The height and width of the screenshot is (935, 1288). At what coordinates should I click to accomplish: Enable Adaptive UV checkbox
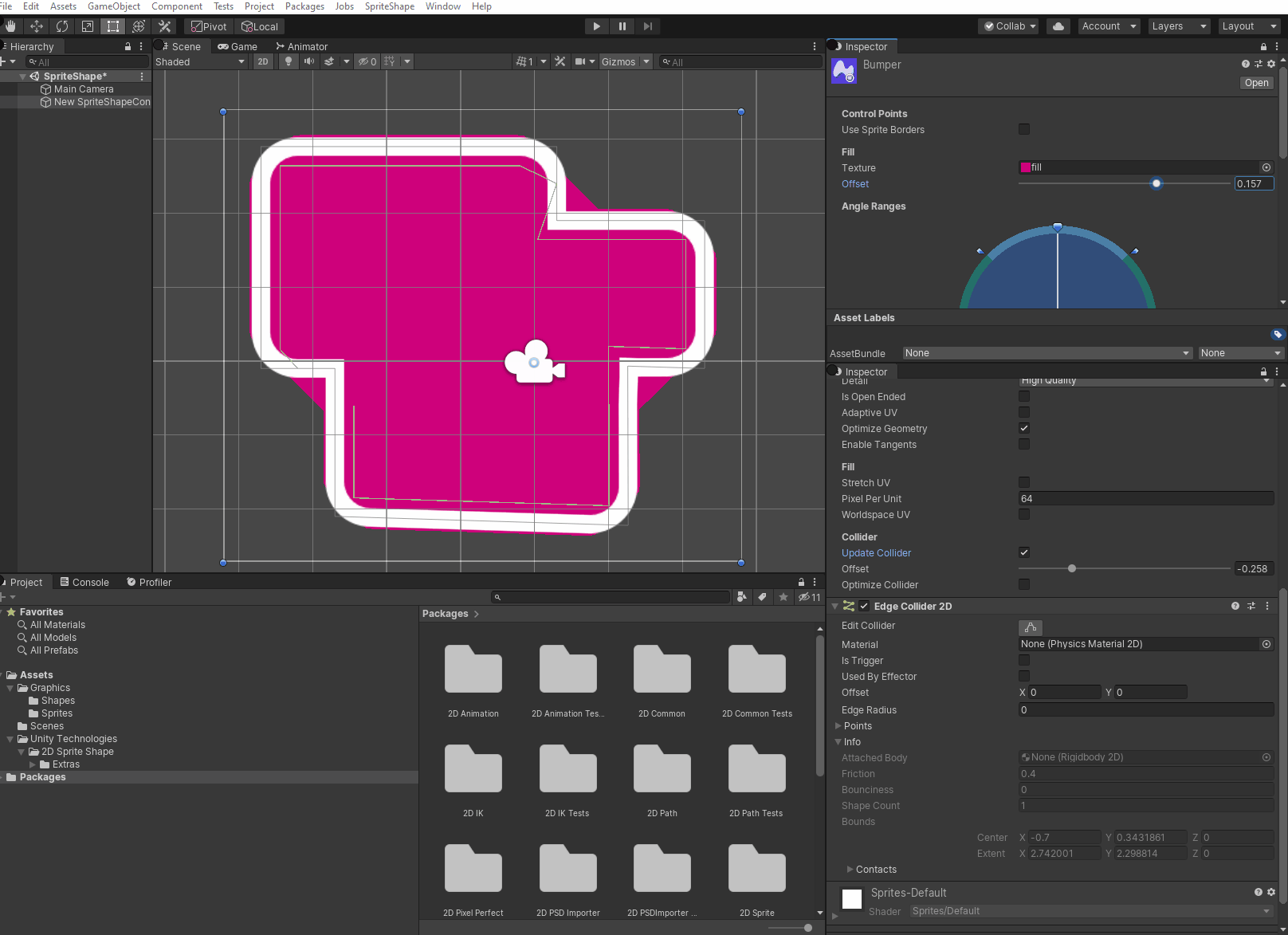1024,412
